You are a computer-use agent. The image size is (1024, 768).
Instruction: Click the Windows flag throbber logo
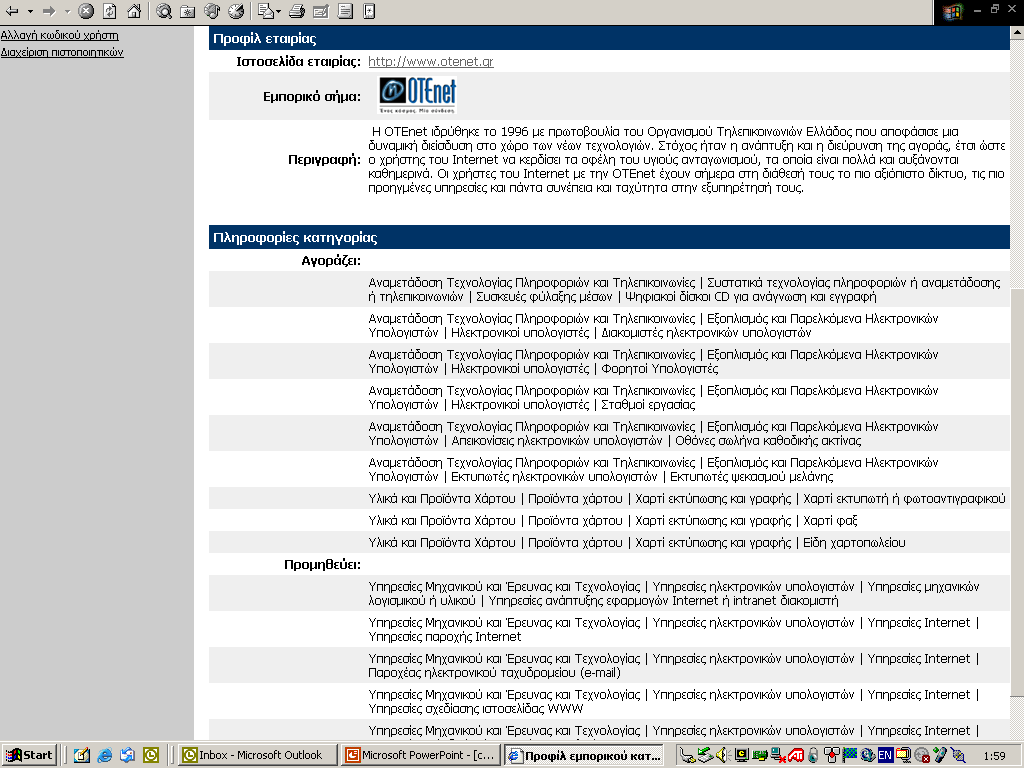point(952,12)
